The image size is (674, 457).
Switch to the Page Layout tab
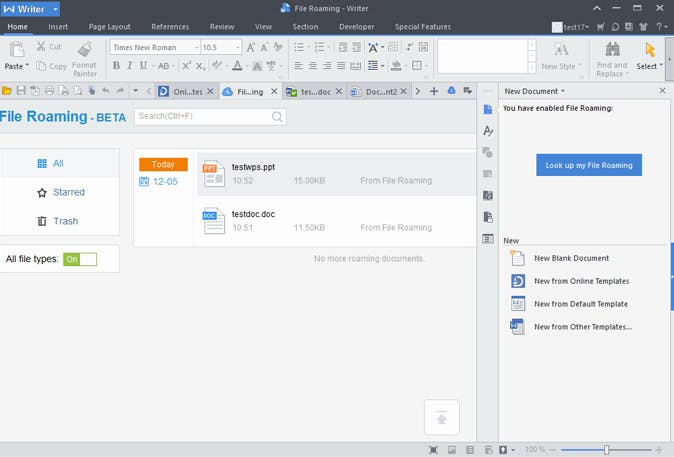[x=110, y=27]
